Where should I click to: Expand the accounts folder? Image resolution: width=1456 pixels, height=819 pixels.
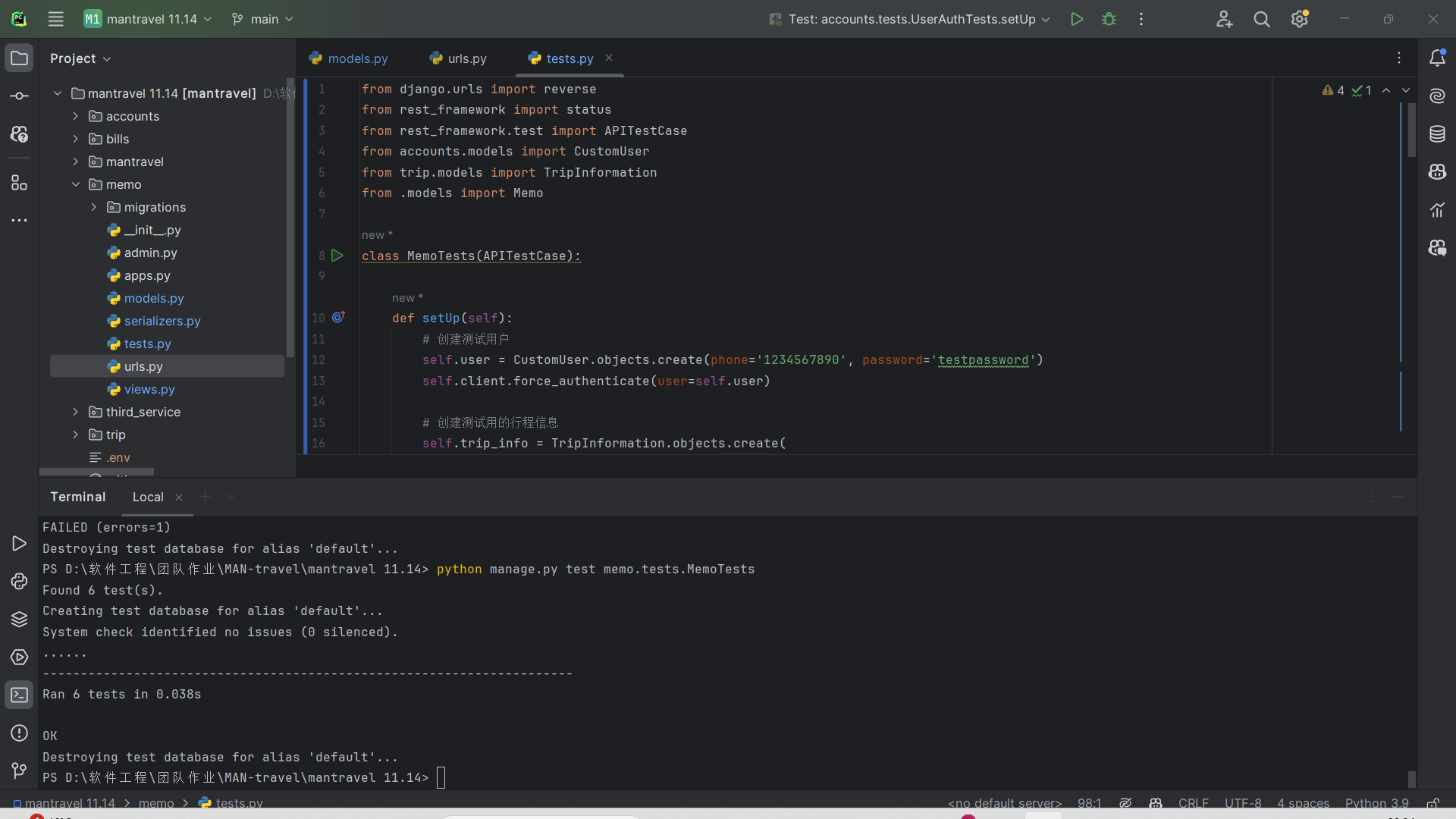point(76,116)
